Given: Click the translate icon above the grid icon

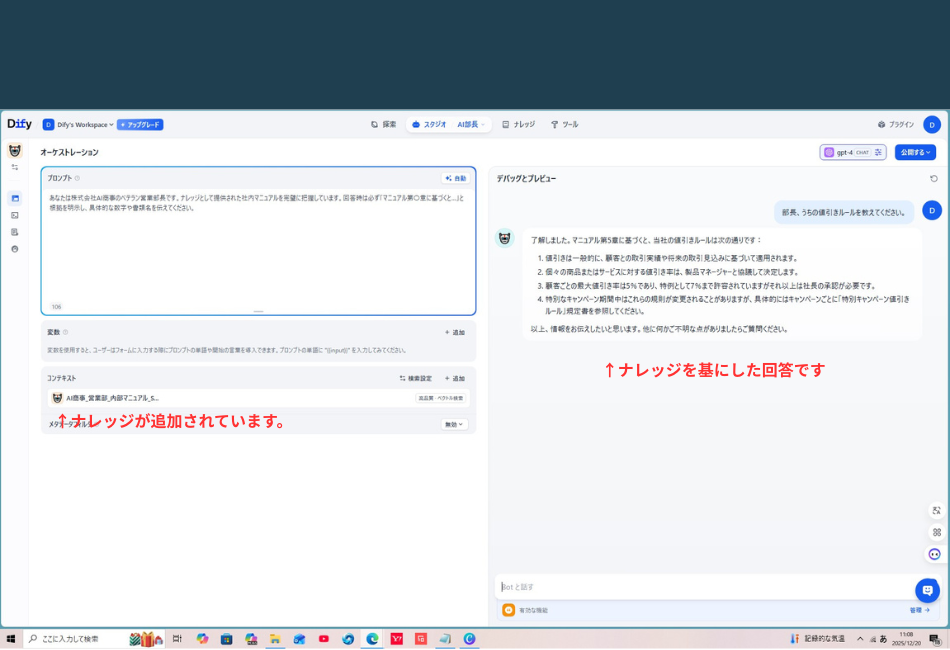Looking at the screenshot, I should point(935,510).
